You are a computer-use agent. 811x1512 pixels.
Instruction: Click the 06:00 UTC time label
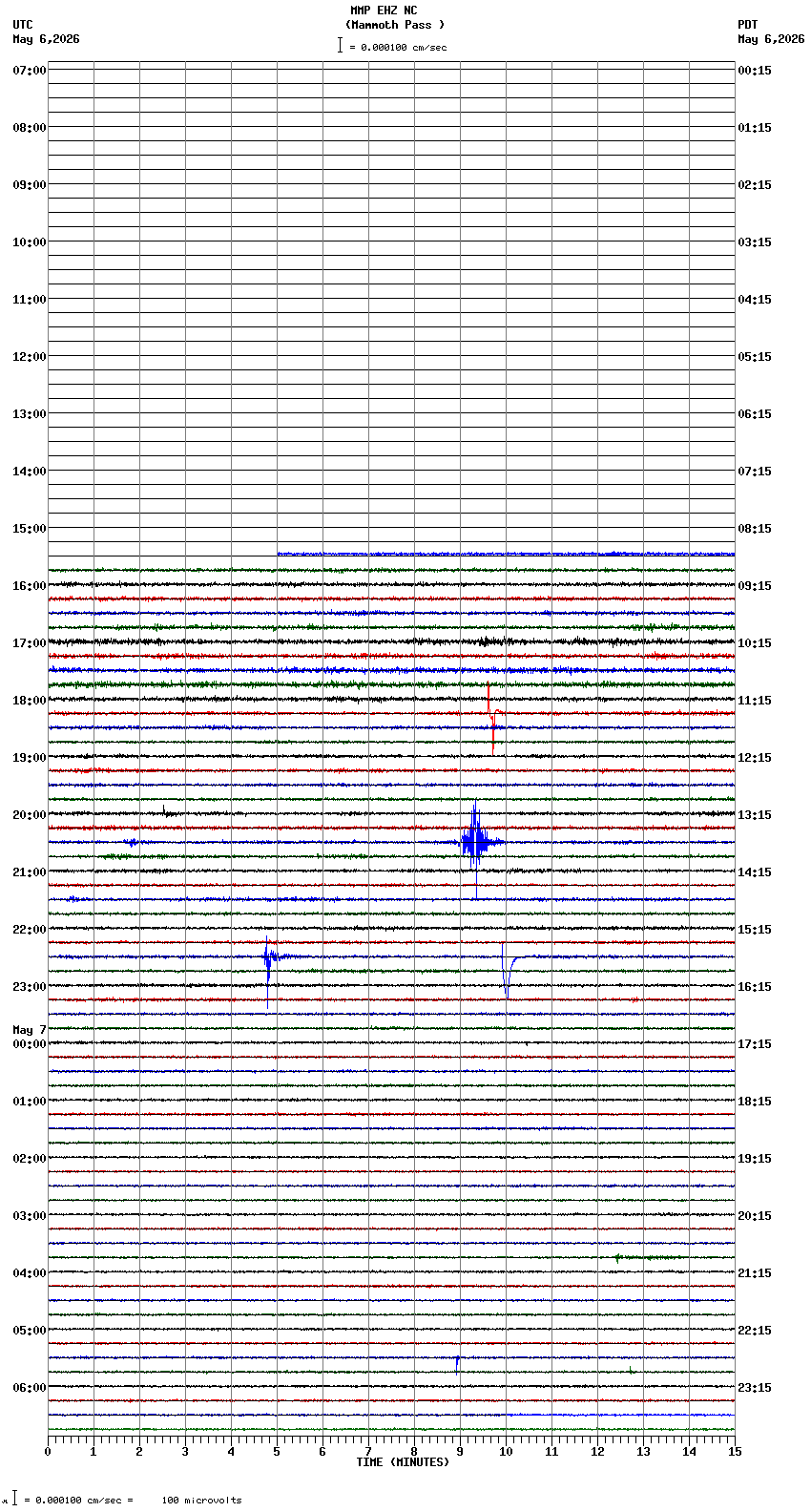[x=30, y=1388]
